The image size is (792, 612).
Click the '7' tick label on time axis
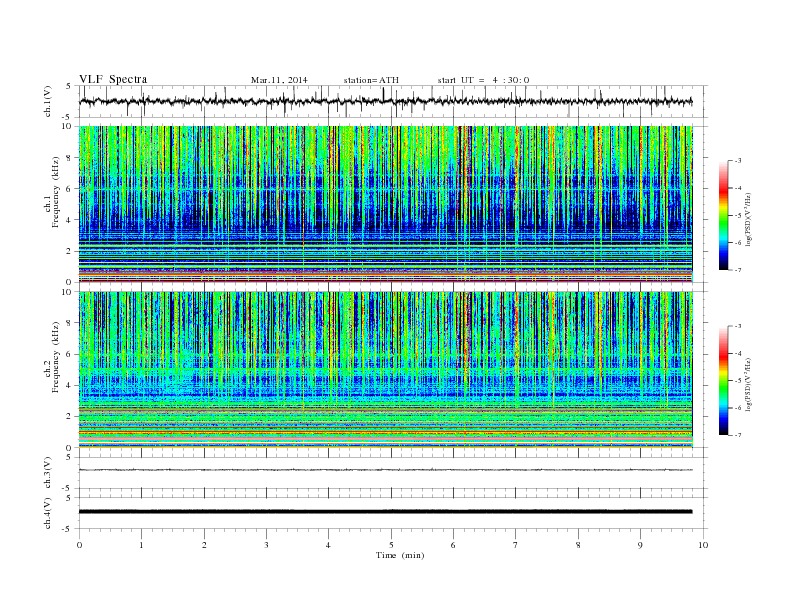coord(516,545)
